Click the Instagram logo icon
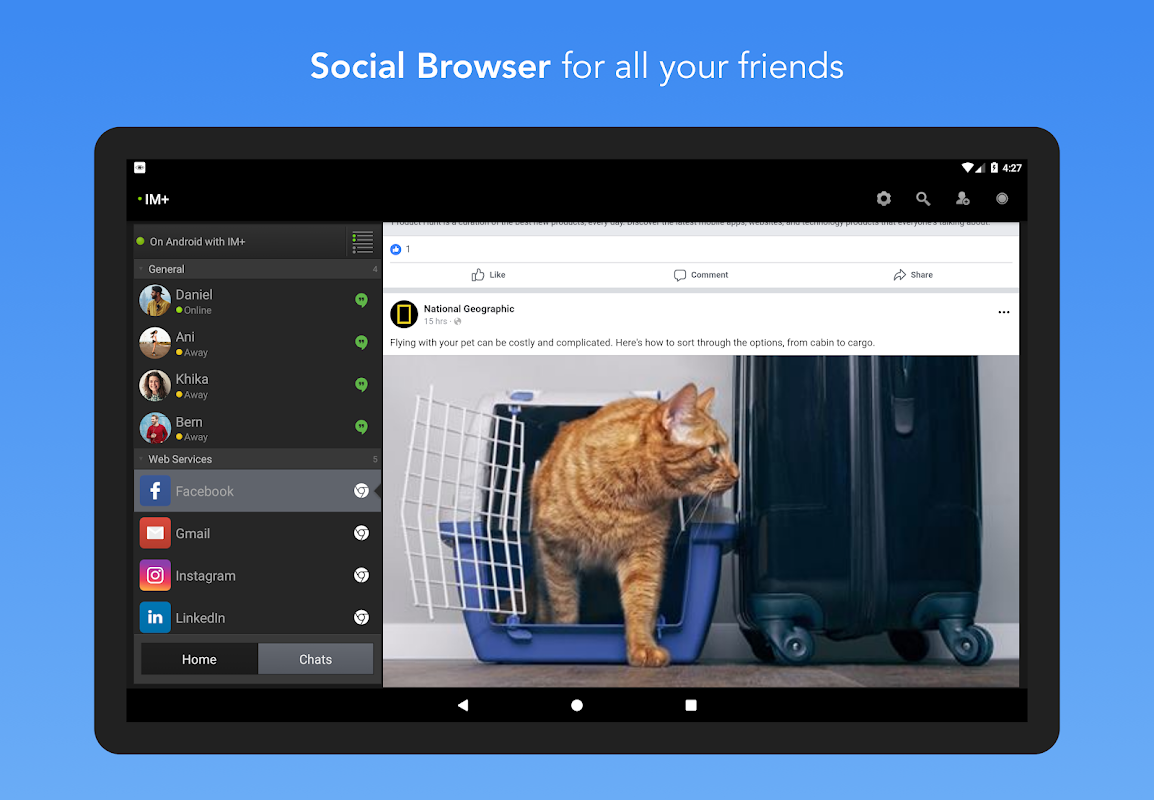Image resolution: width=1154 pixels, height=800 pixels. (x=155, y=575)
